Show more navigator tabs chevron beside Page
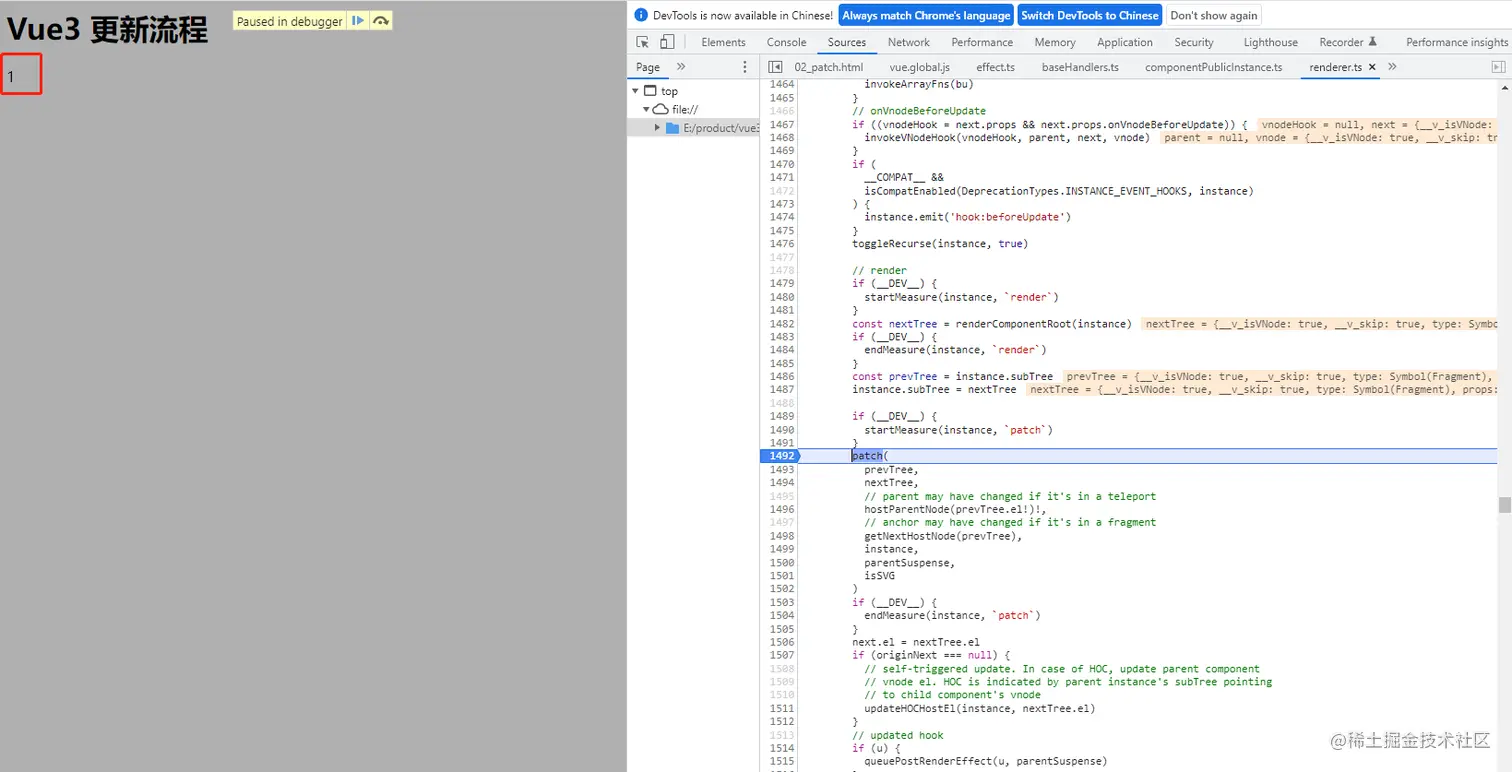This screenshot has height=772, width=1512. click(x=681, y=67)
